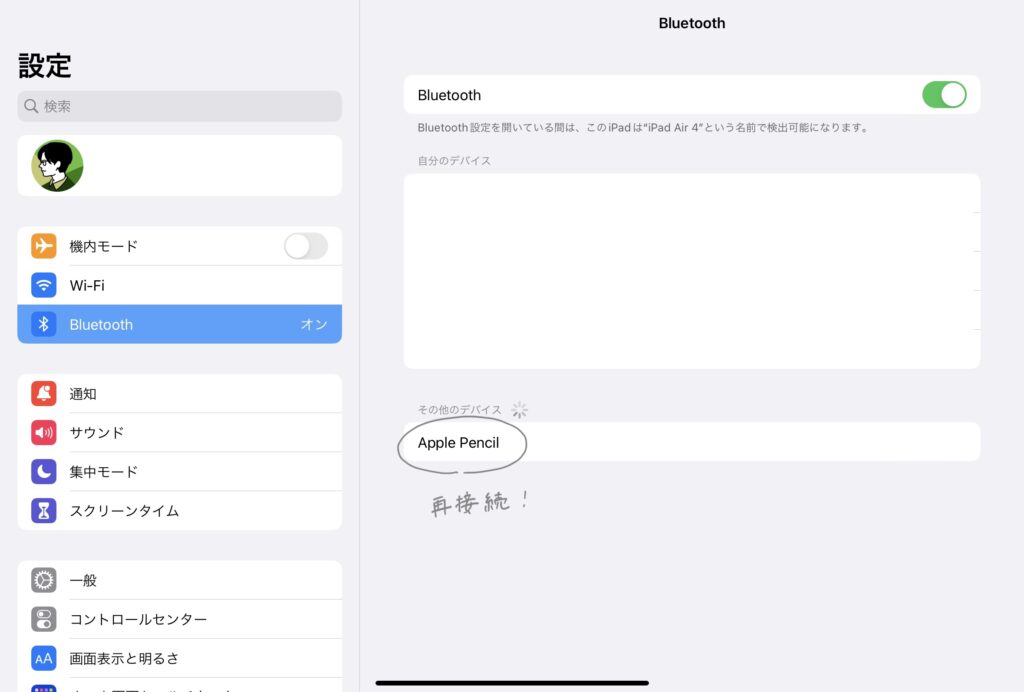Image resolution: width=1024 pixels, height=692 pixels.
Task: Open スクリーンタイム settings
Action: point(180,511)
